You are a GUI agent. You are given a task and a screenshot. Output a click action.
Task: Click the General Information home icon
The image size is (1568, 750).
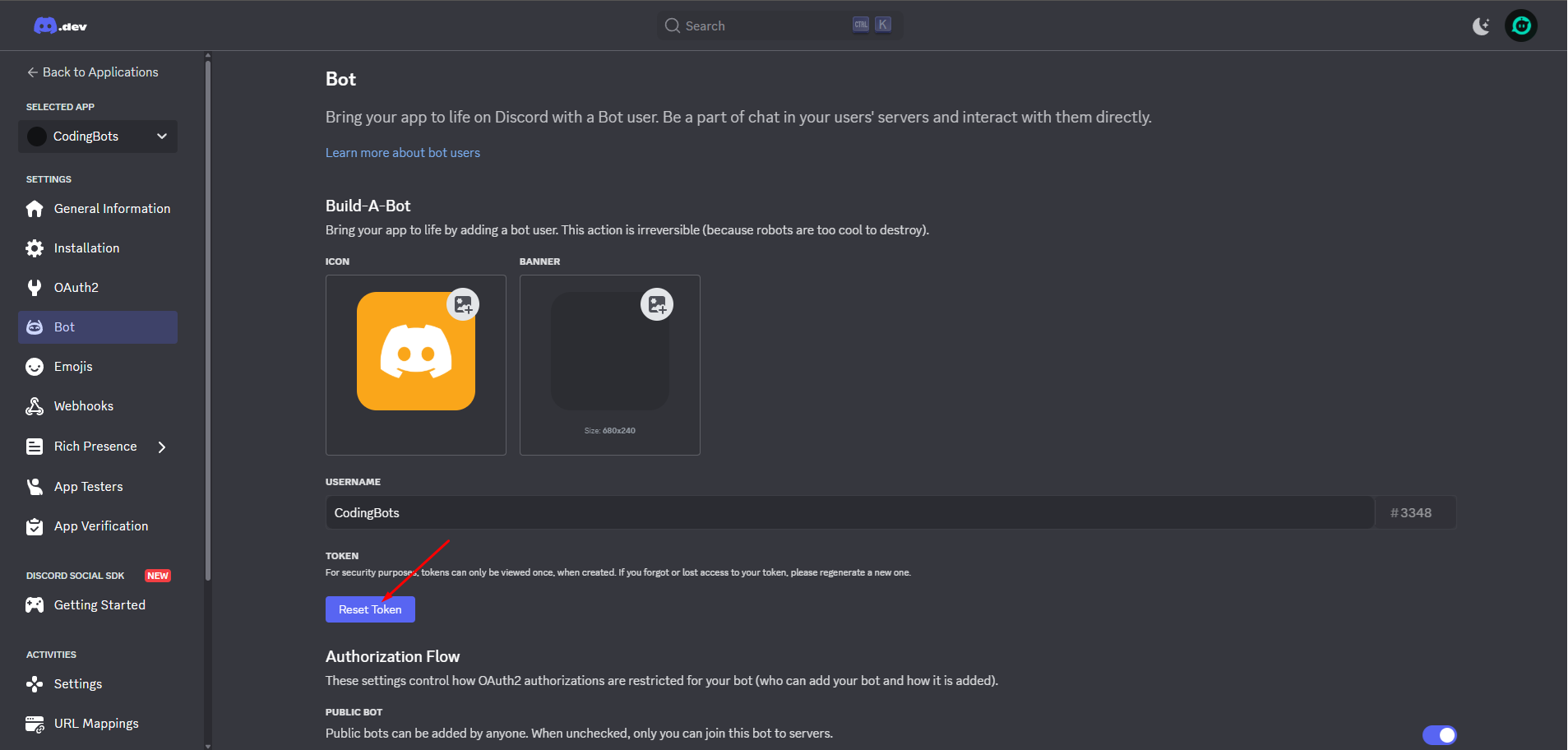[35, 209]
